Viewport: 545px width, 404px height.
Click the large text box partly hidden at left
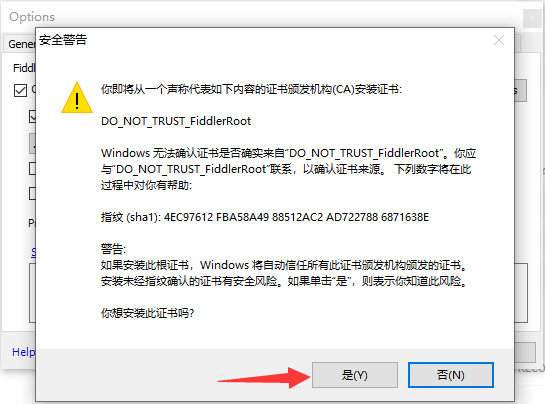32,293
